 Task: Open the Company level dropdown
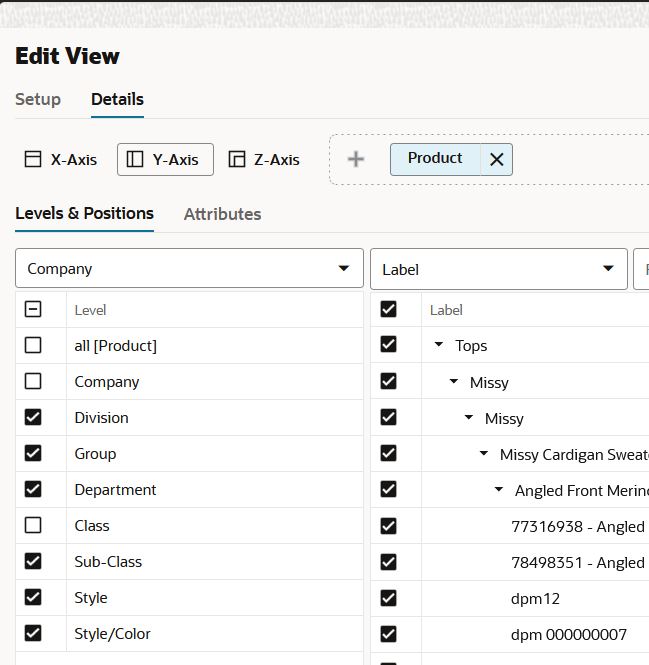coord(189,268)
